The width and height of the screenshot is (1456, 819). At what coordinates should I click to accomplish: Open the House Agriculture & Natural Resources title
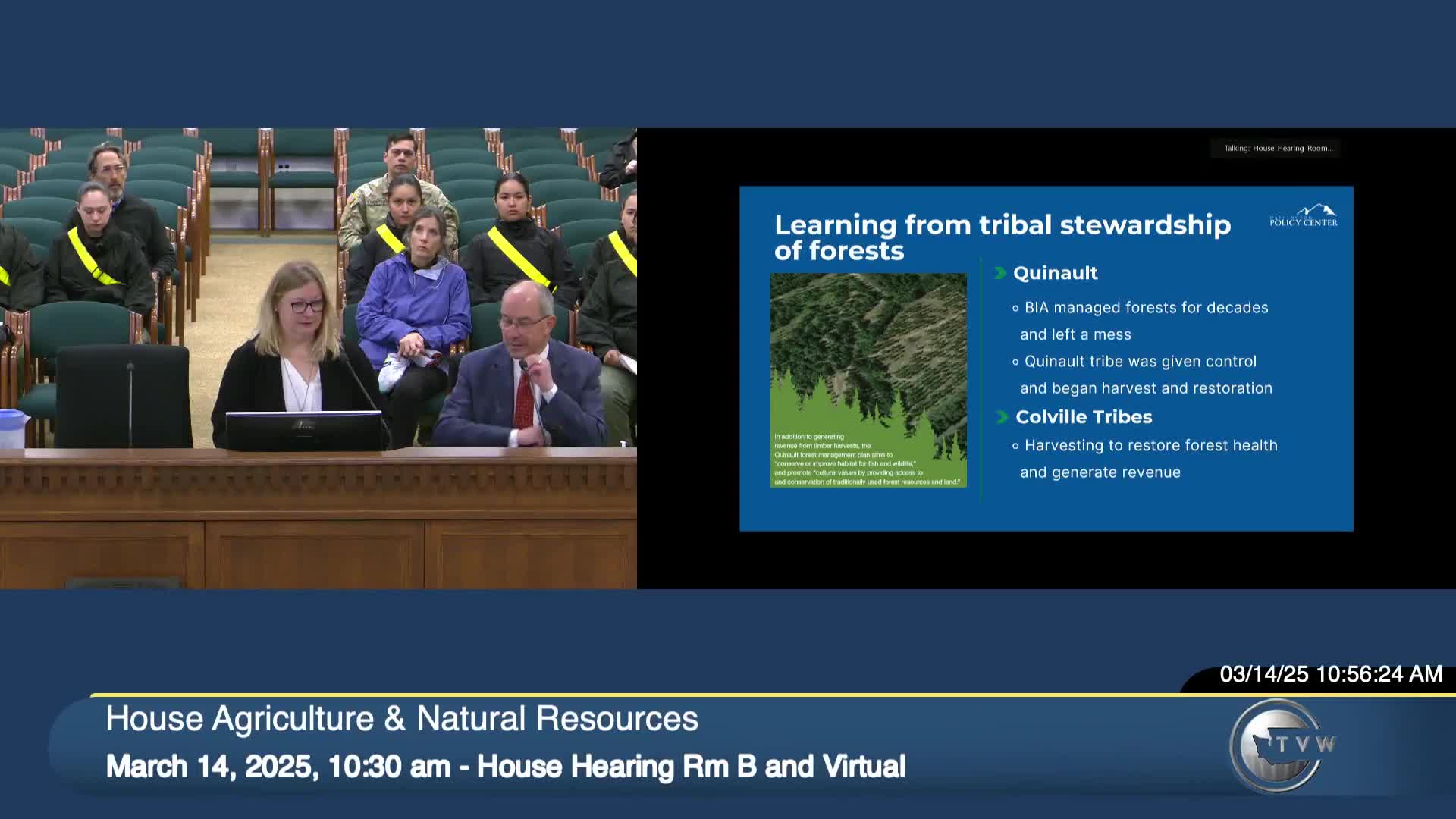(x=401, y=718)
